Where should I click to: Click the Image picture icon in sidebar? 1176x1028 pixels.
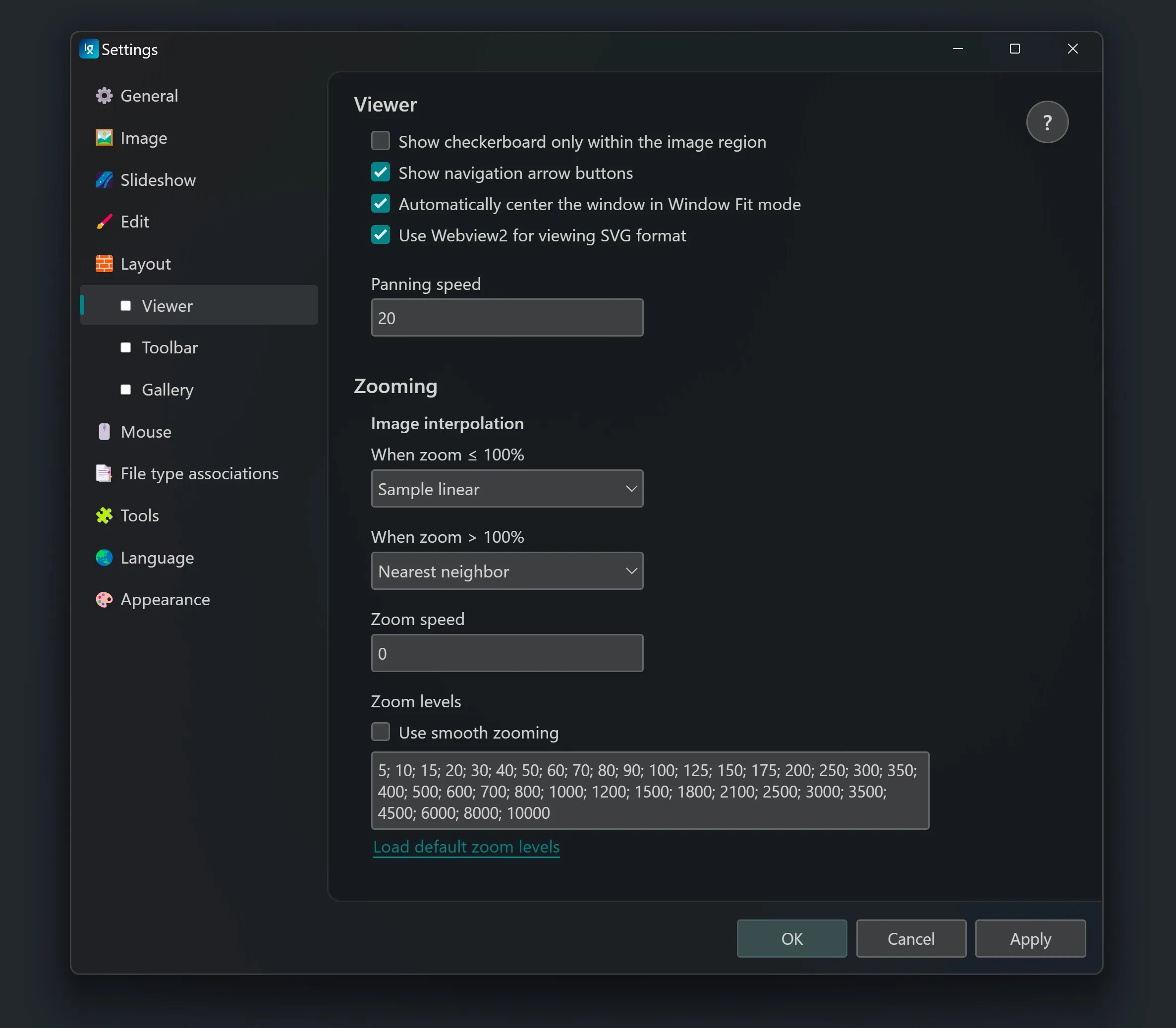[x=104, y=138]
